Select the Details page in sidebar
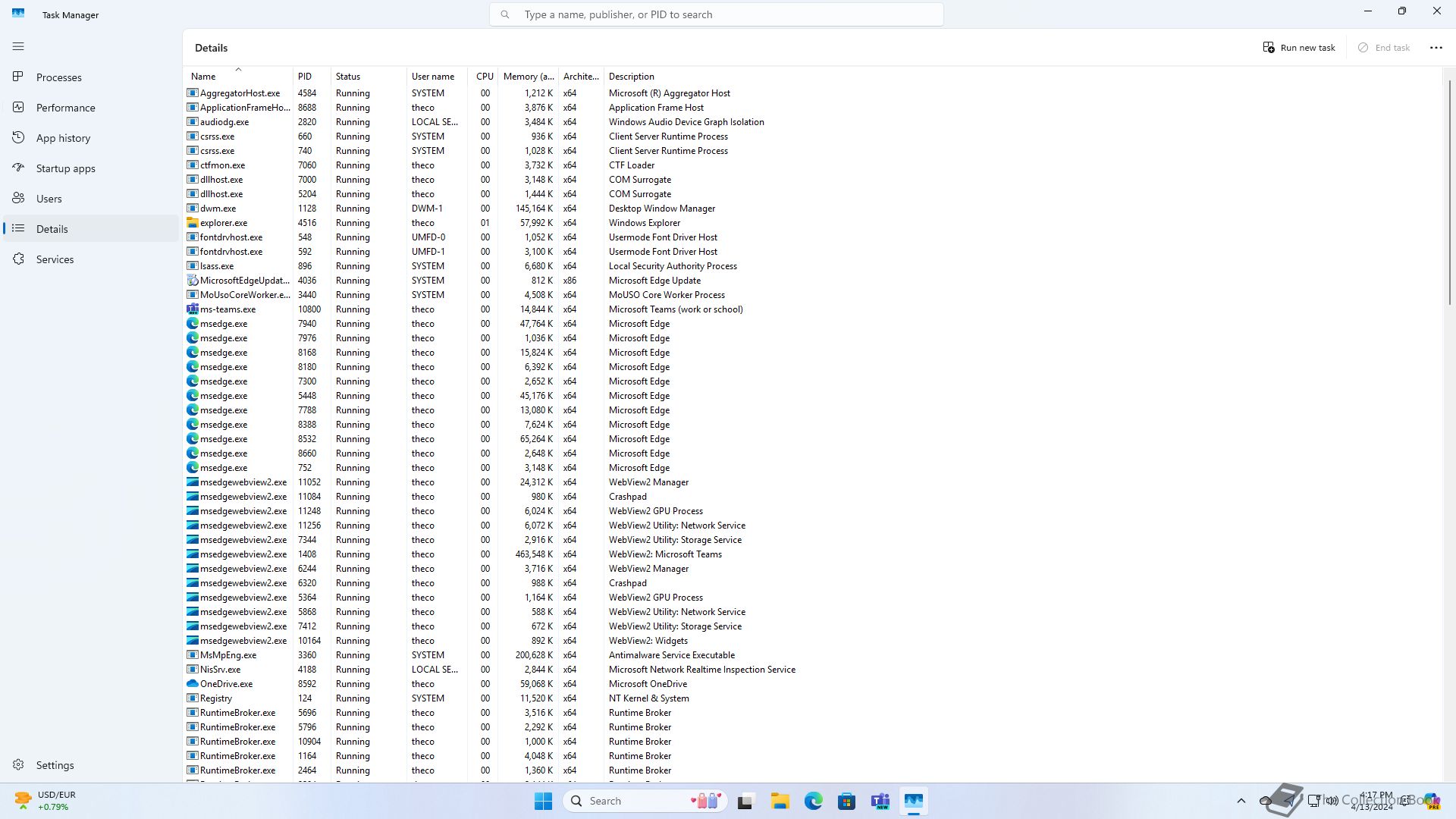This screenshot has width=1456, height=819. (x=91, y=229)
